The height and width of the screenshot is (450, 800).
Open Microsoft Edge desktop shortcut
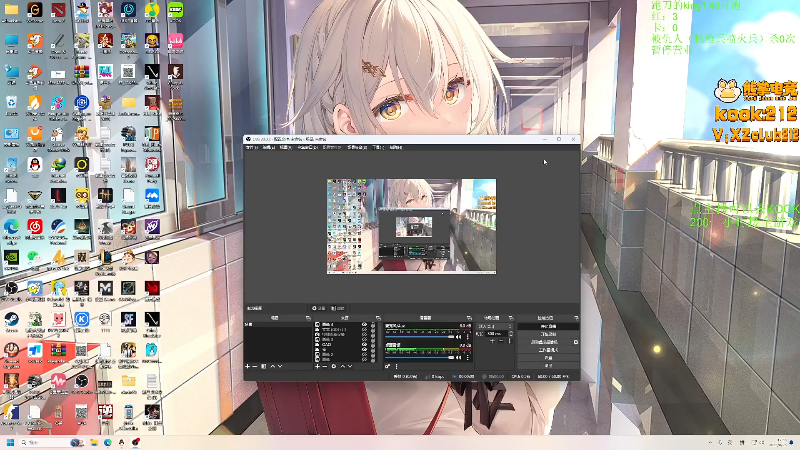coord(11,227)
